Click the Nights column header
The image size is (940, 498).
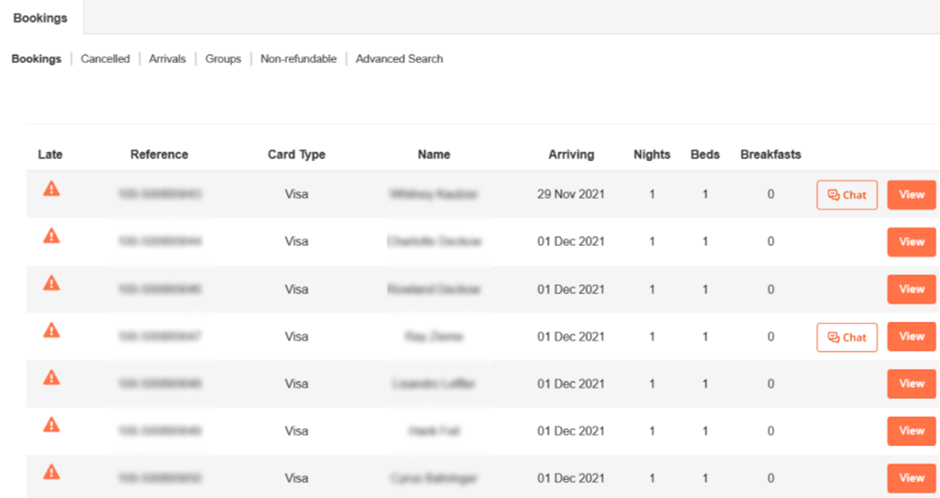(652, 155)
